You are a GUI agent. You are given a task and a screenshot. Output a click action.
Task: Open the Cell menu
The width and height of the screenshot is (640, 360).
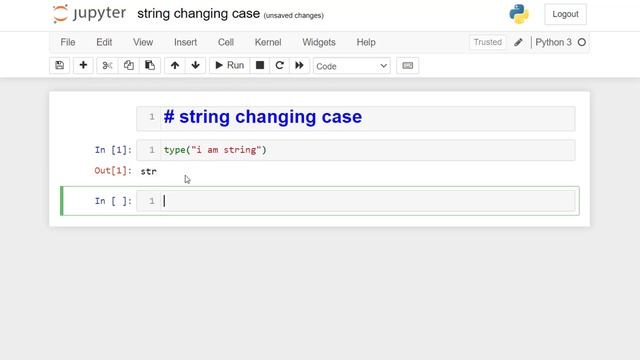(226, 42)
